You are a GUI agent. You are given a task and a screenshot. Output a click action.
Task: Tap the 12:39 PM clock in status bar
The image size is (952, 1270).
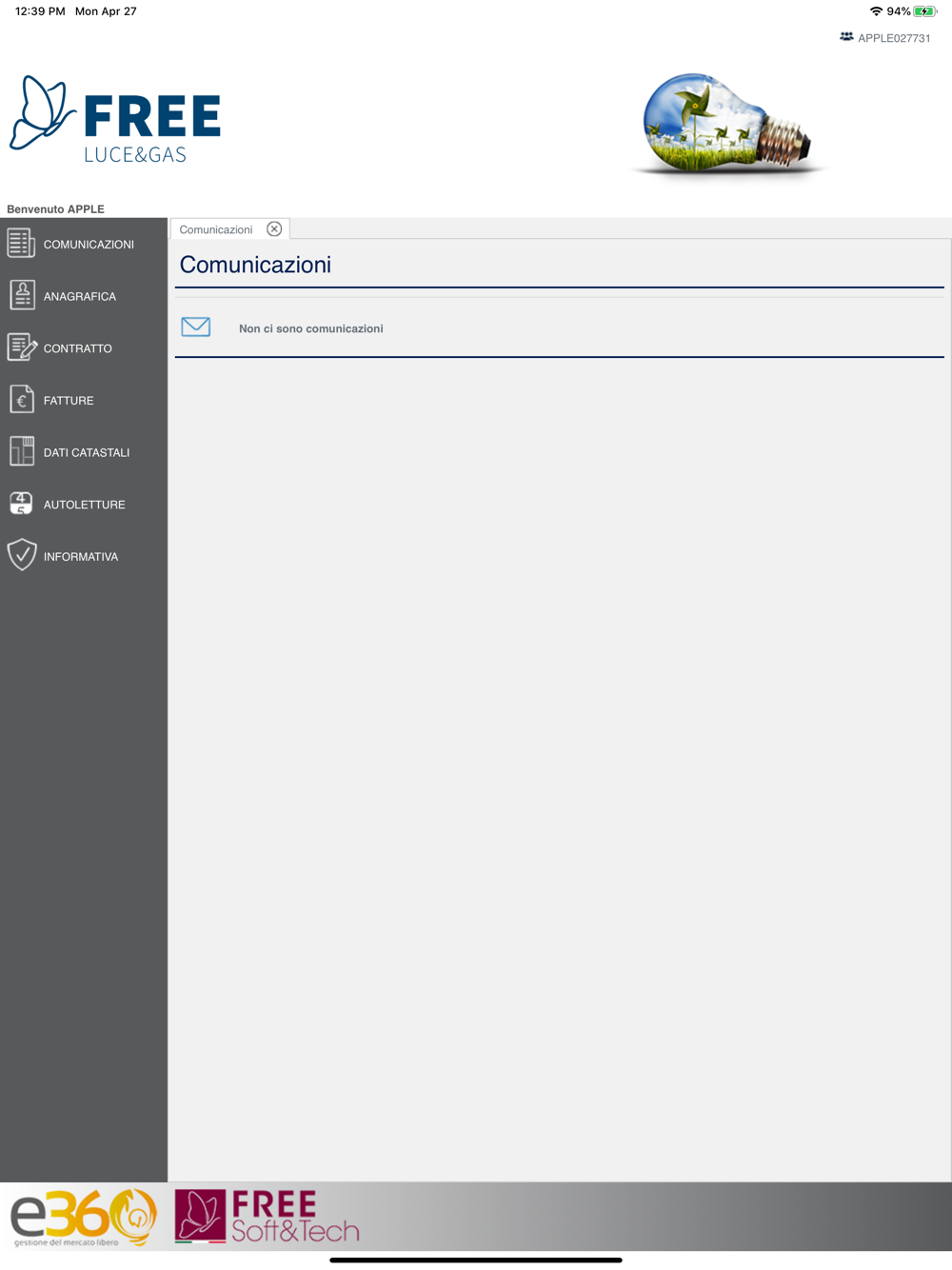click(x=40, y=11)
